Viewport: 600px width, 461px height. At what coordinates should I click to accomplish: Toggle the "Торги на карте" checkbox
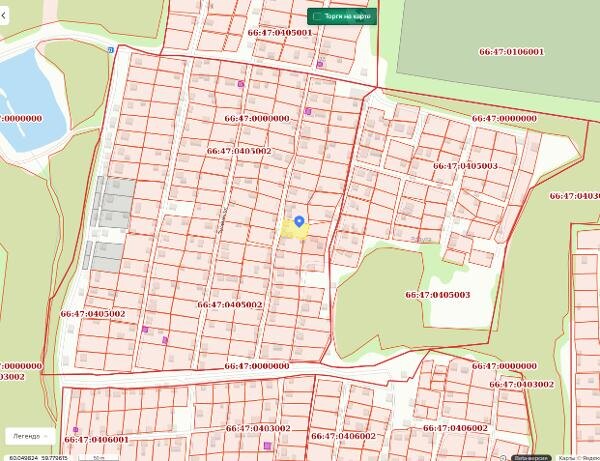click(317, 16)
